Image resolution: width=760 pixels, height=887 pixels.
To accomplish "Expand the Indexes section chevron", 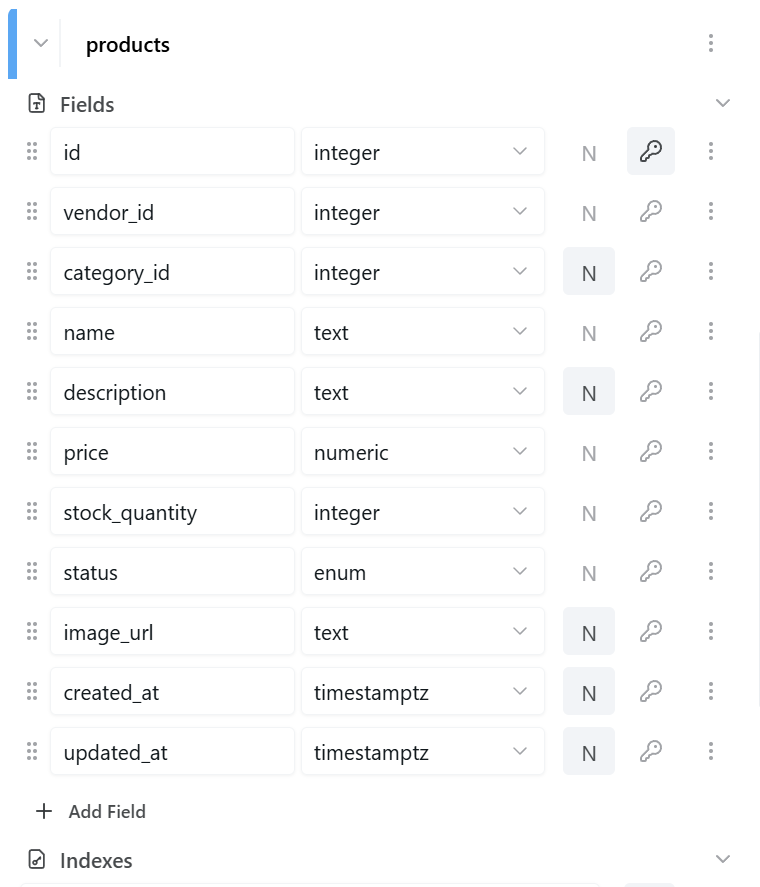I will click(723, 859).
